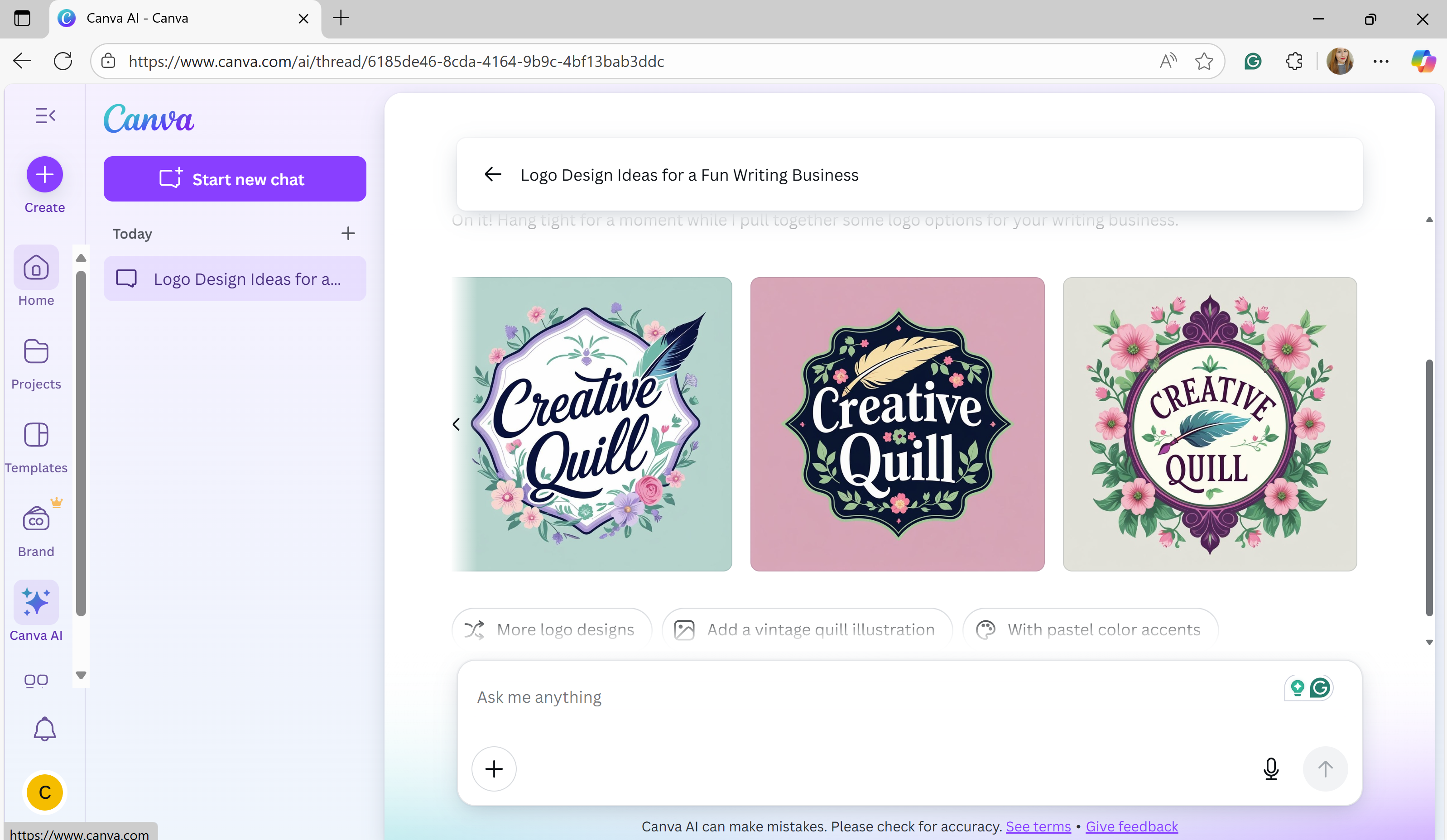Image resolution: width=1447 pixels, height=840 pixels.
Task: Activate the microphone for voice input
Action: tap(1271, 769)
